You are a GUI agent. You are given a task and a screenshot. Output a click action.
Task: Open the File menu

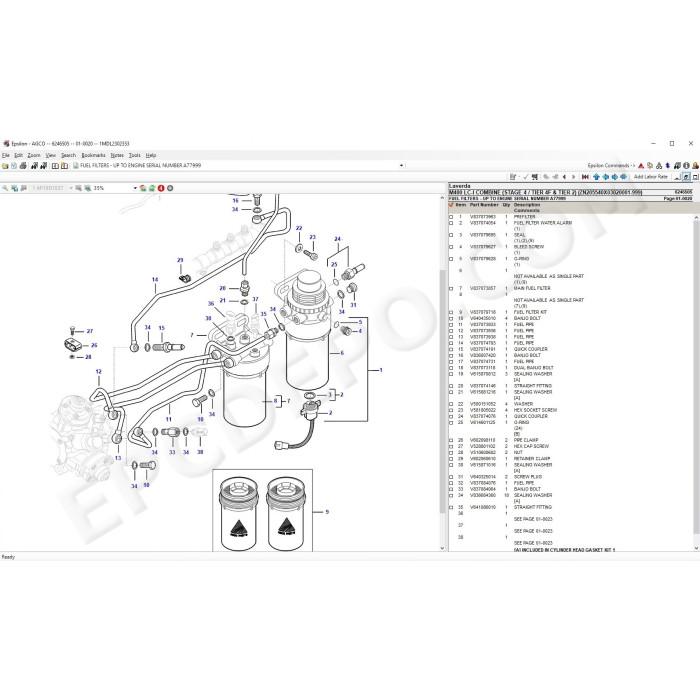coord(6,155)
